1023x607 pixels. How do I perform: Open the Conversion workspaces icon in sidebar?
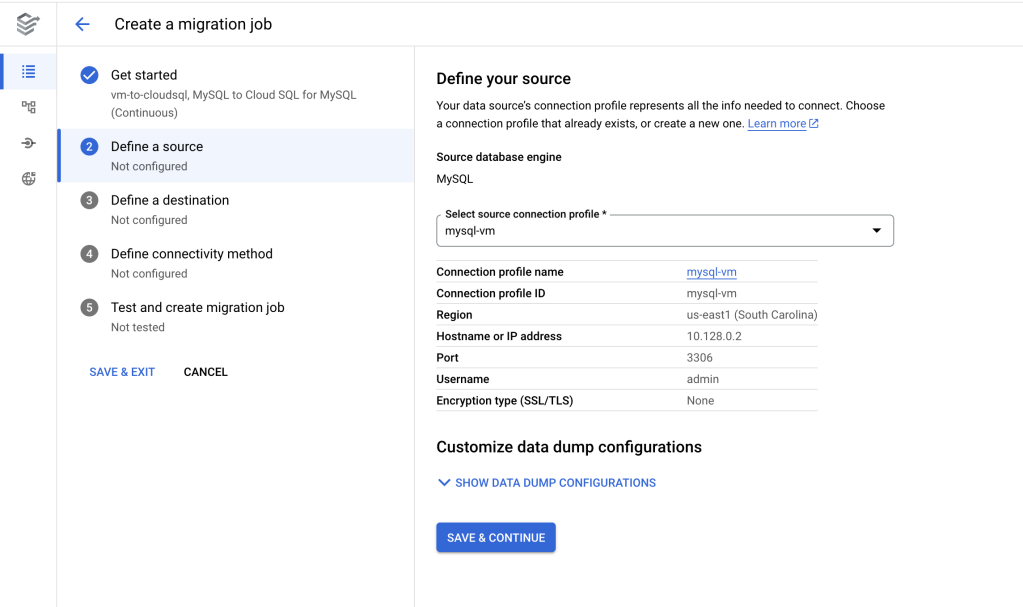(x=28, y=107)
